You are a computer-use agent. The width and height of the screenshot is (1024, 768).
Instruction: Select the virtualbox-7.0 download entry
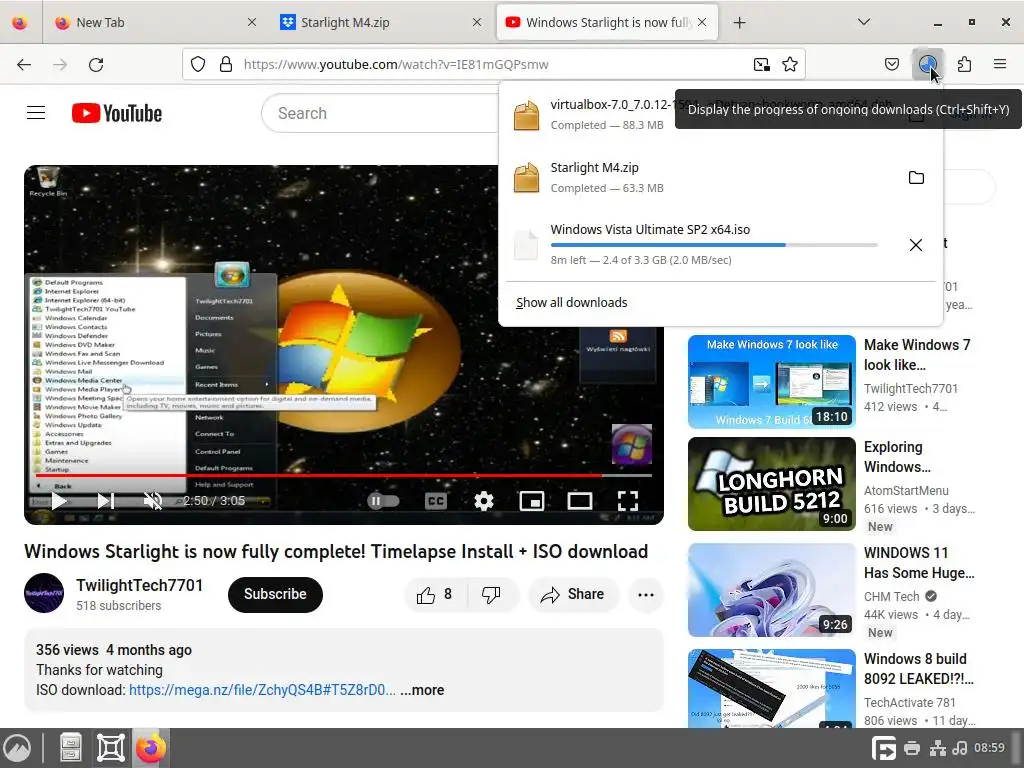point(720,114)
